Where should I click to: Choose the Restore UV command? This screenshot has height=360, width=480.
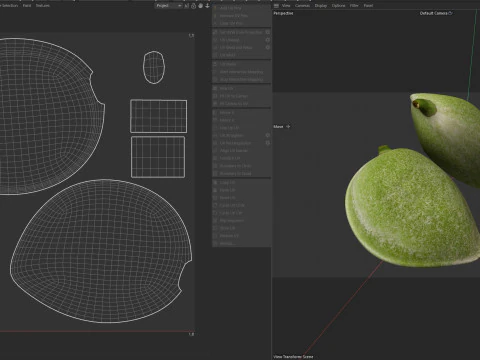pos(242,236)
